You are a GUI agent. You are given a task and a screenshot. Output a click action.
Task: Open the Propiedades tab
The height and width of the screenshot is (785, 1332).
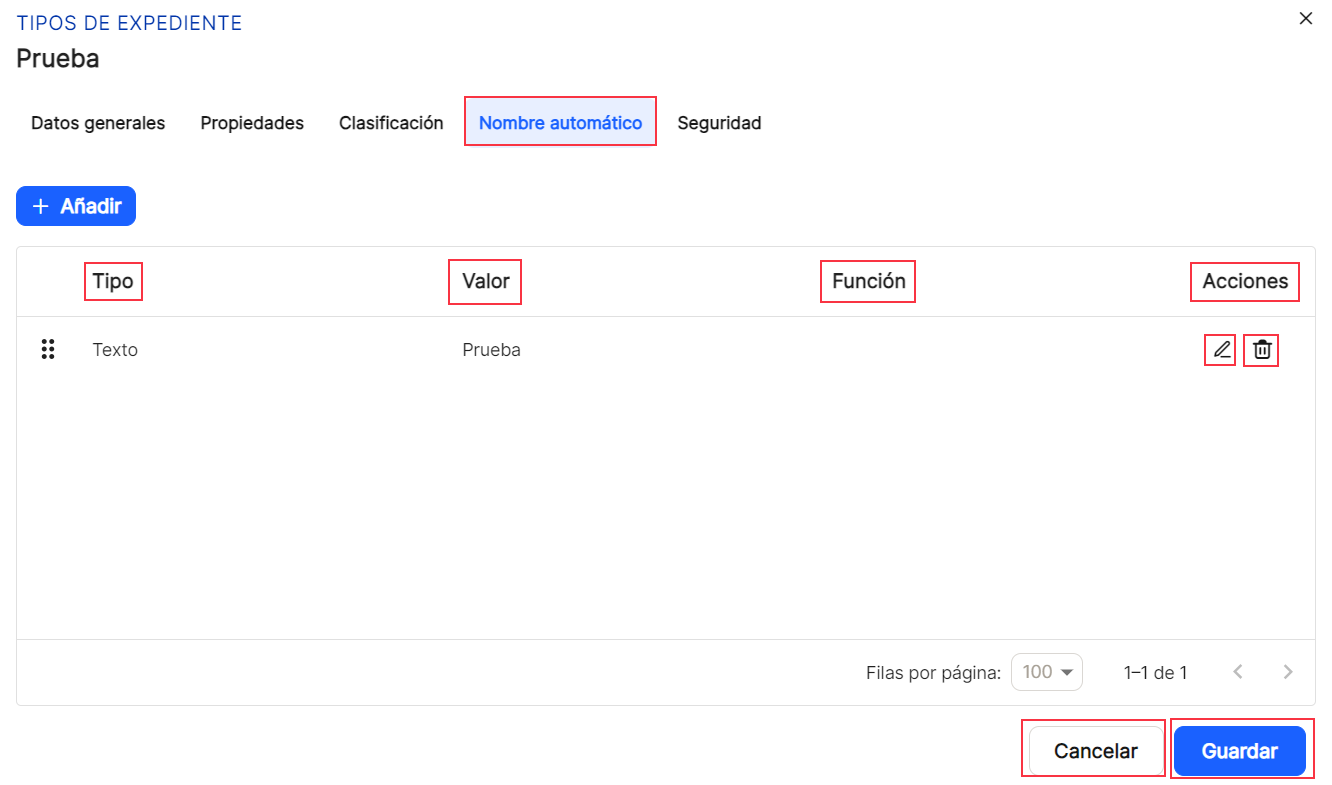click(x=252, y=123)
